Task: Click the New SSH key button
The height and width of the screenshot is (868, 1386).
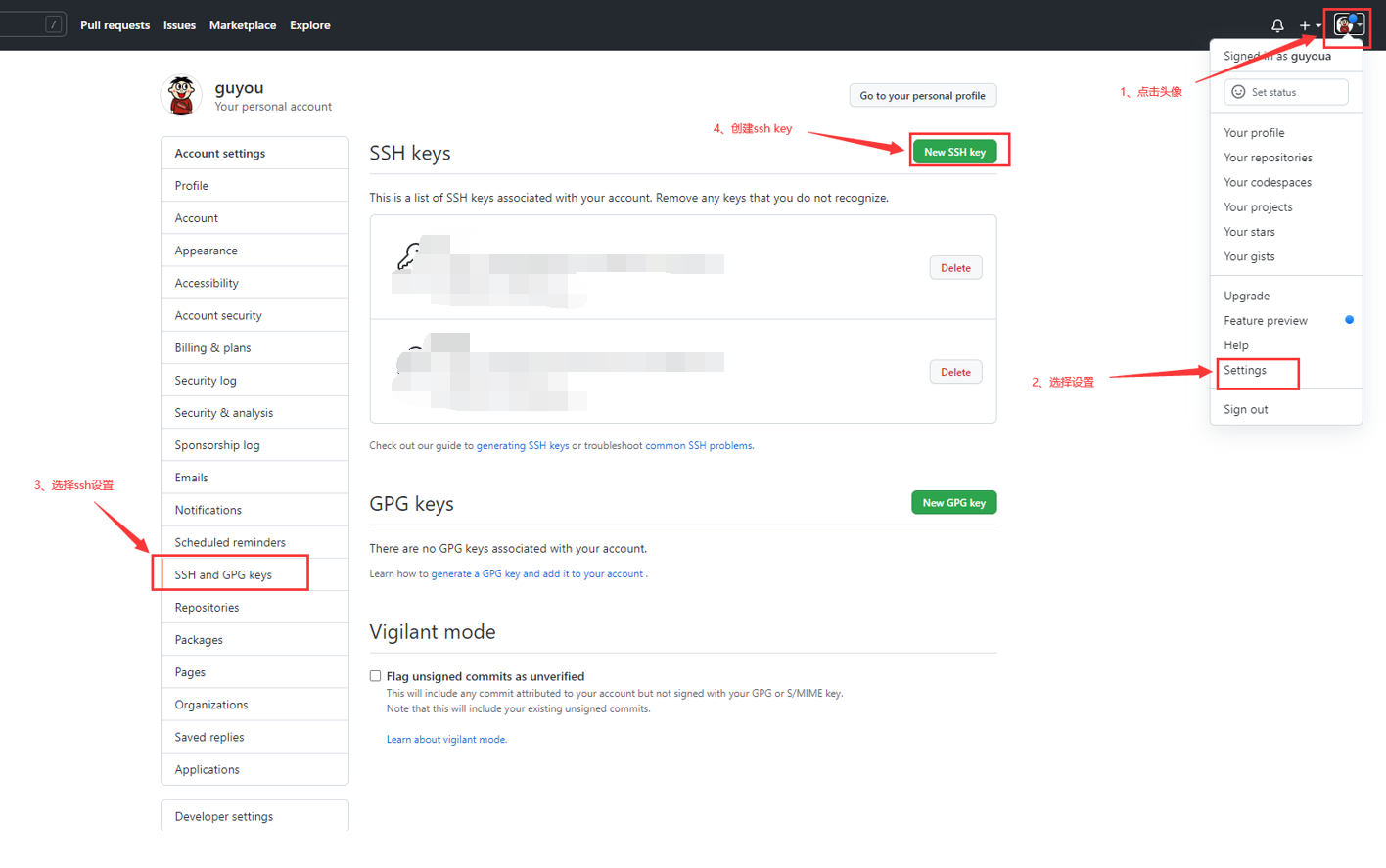Action: (954, 152)
